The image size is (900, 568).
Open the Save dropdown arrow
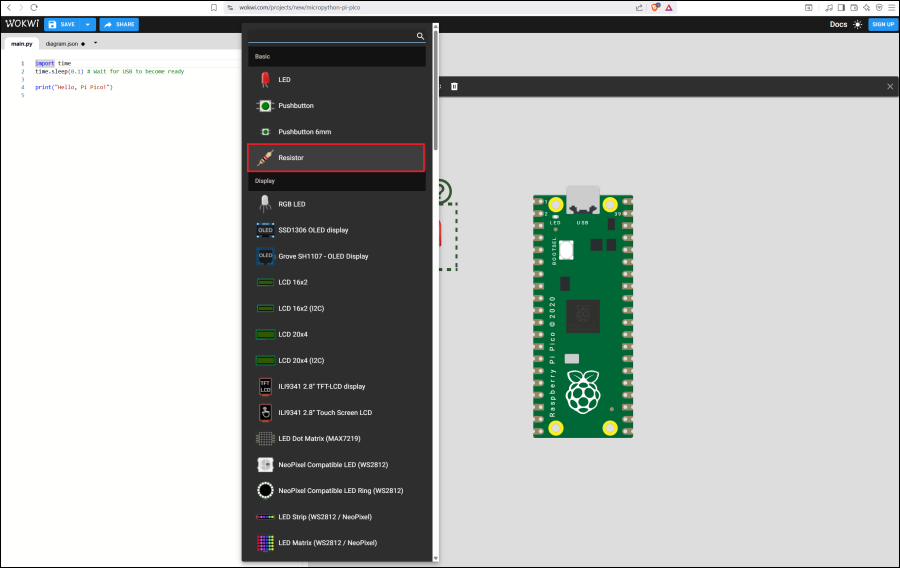pos(87,24)
